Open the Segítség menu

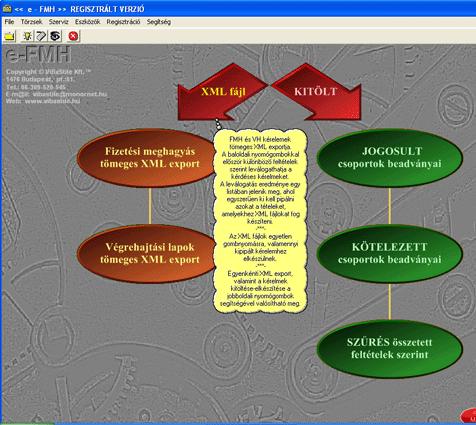(x=159, y=22)
